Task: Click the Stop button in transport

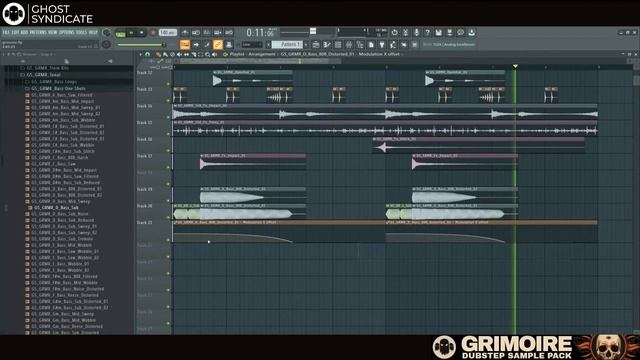Action: 141,33
